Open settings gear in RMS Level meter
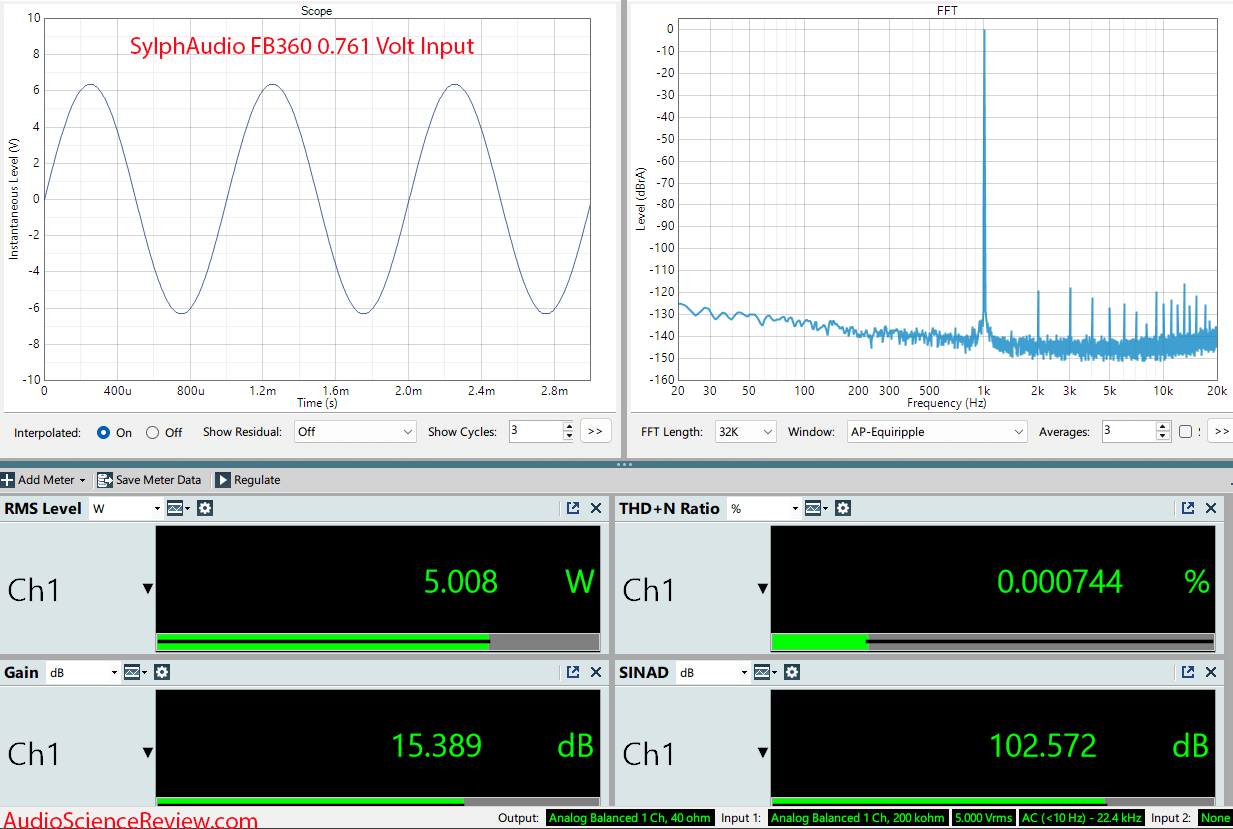 tap(205, 508)
